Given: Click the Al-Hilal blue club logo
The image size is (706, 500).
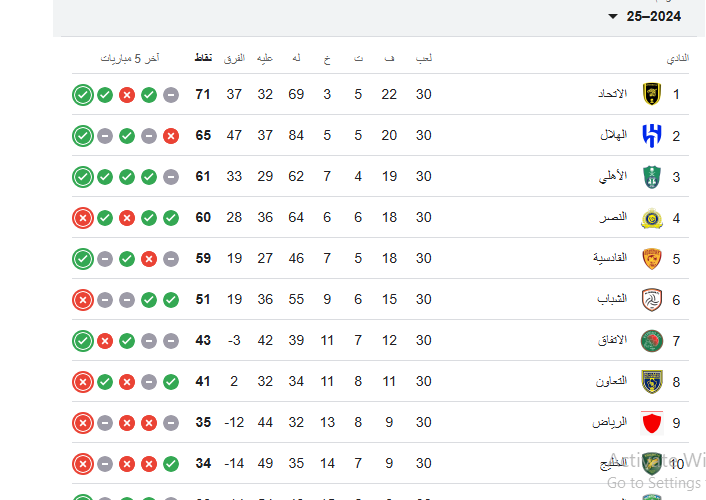Looking at the screenshot, I should click(x=652, y=135).
